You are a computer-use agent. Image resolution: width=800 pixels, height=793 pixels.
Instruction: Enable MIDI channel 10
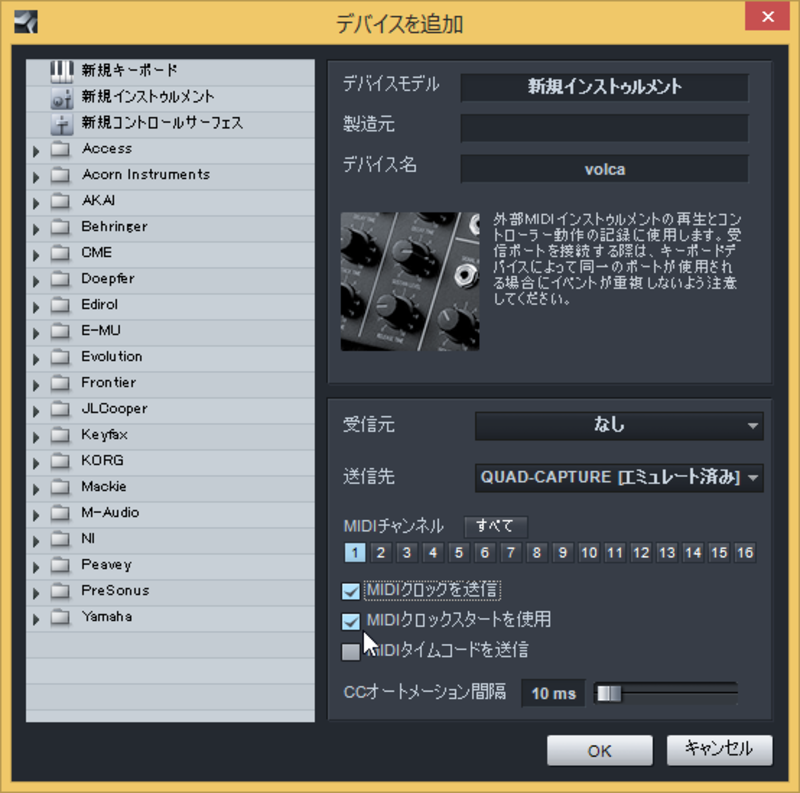pos(589,553)
